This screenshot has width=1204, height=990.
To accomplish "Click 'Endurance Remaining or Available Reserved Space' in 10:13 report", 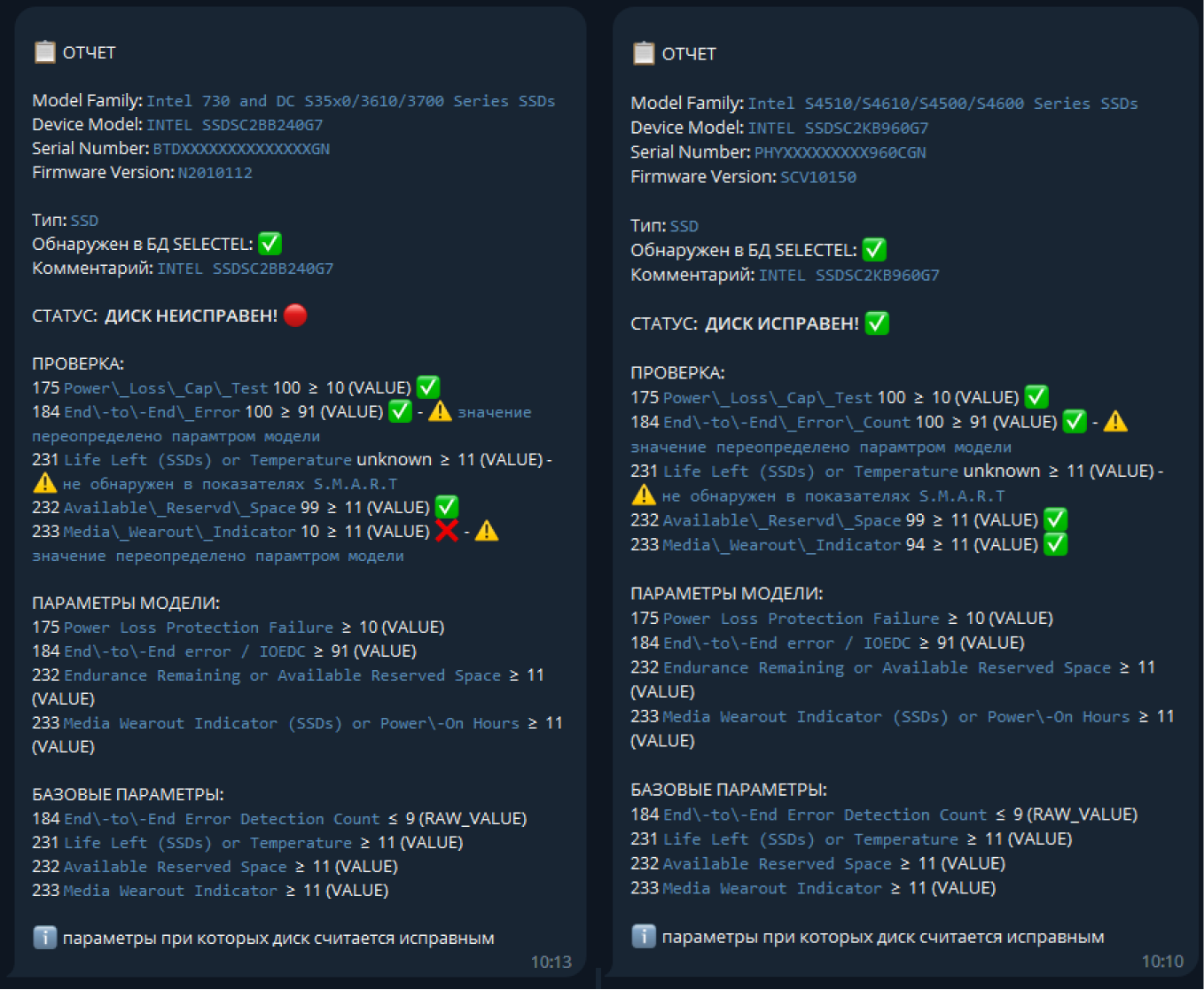I will [x=283, y=675].
